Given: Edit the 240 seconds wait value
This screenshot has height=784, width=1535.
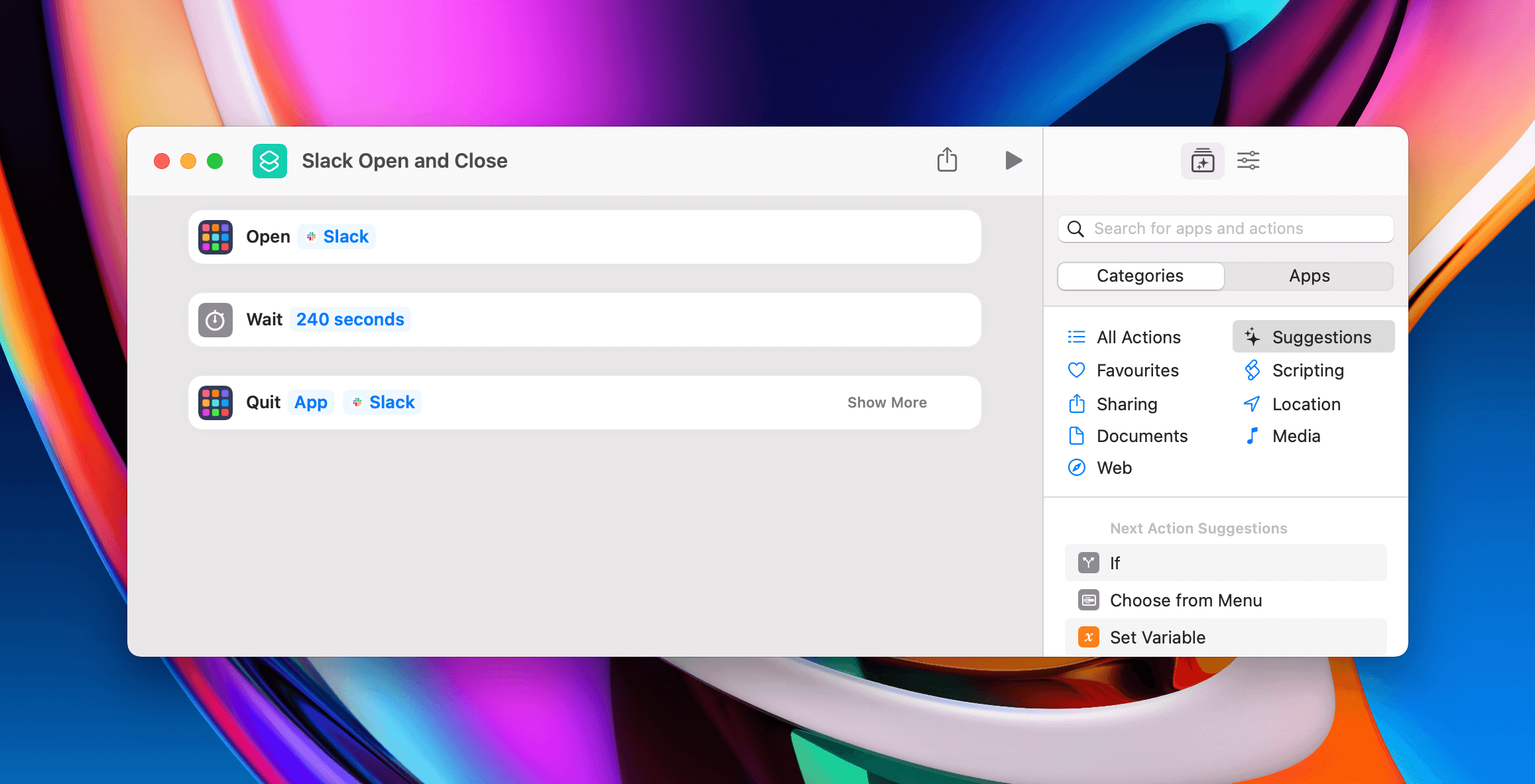Looking at the screenshot, I should (x=349, y=319).
